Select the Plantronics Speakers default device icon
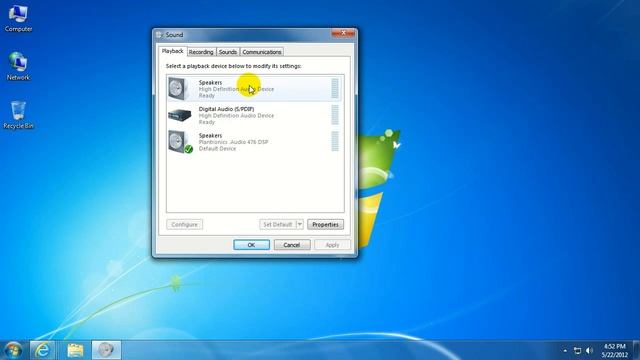The height and width of the screenshot is (360, 640). [x=180, y=142]
